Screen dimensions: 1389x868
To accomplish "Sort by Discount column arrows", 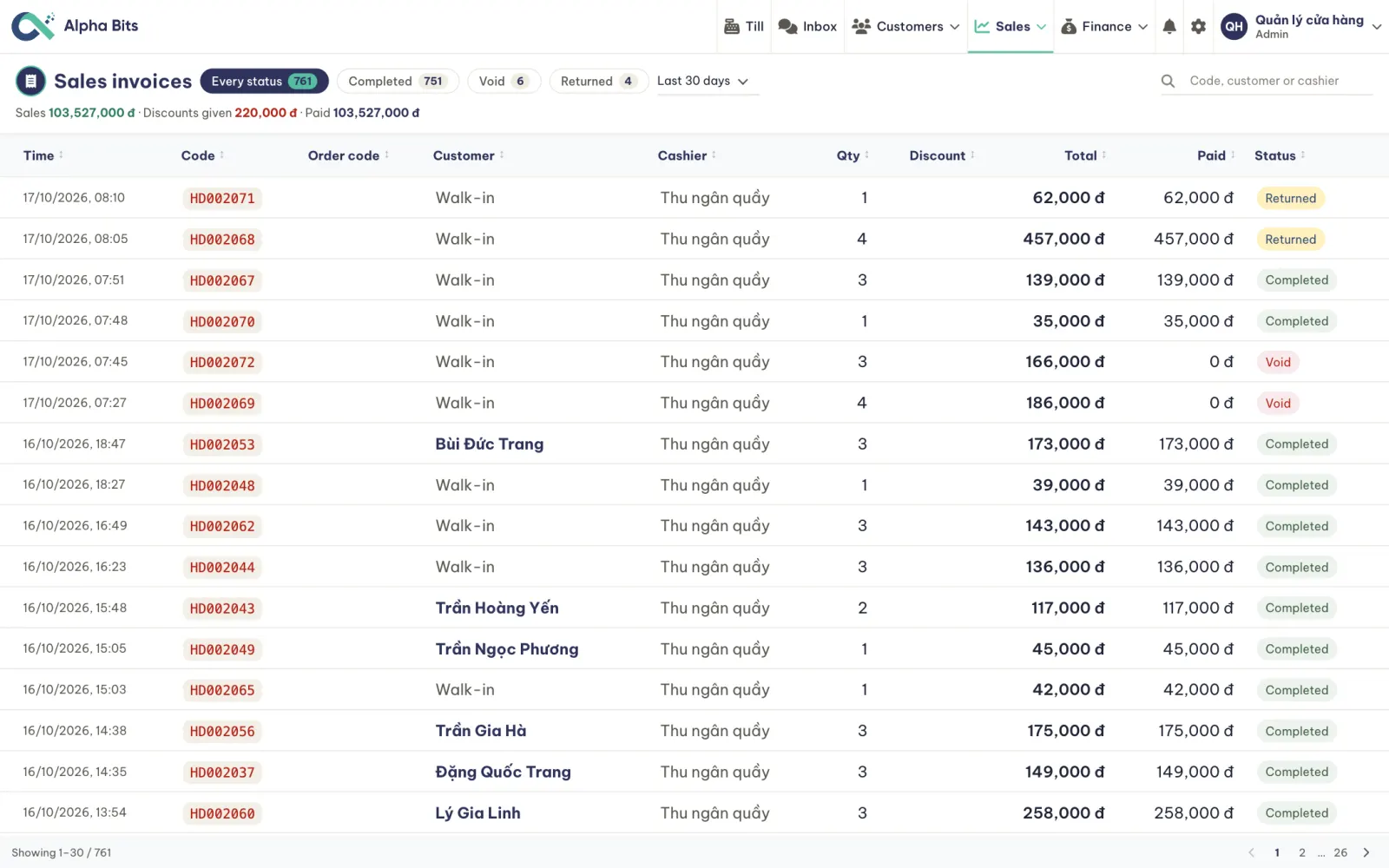I will tap(972, 155).
